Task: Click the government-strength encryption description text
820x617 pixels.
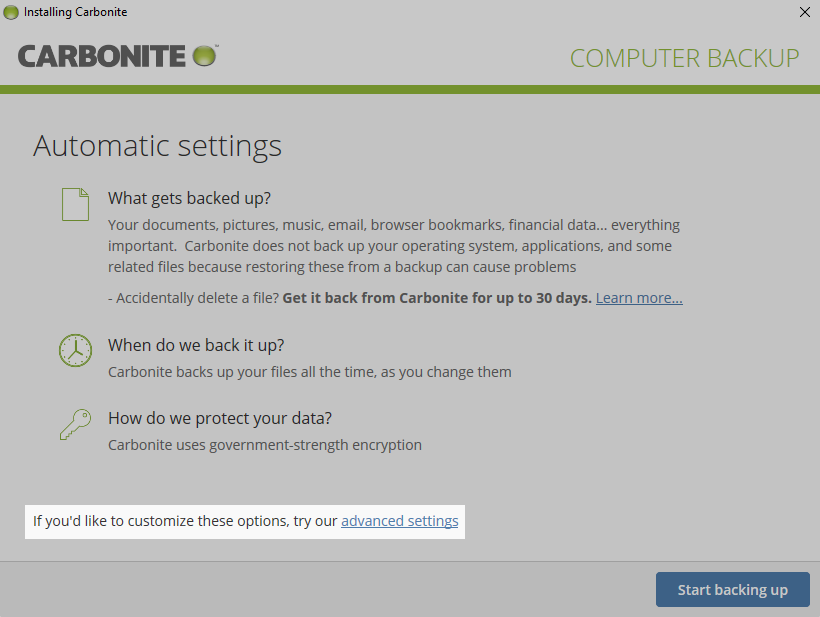Action: pos(264,445)
